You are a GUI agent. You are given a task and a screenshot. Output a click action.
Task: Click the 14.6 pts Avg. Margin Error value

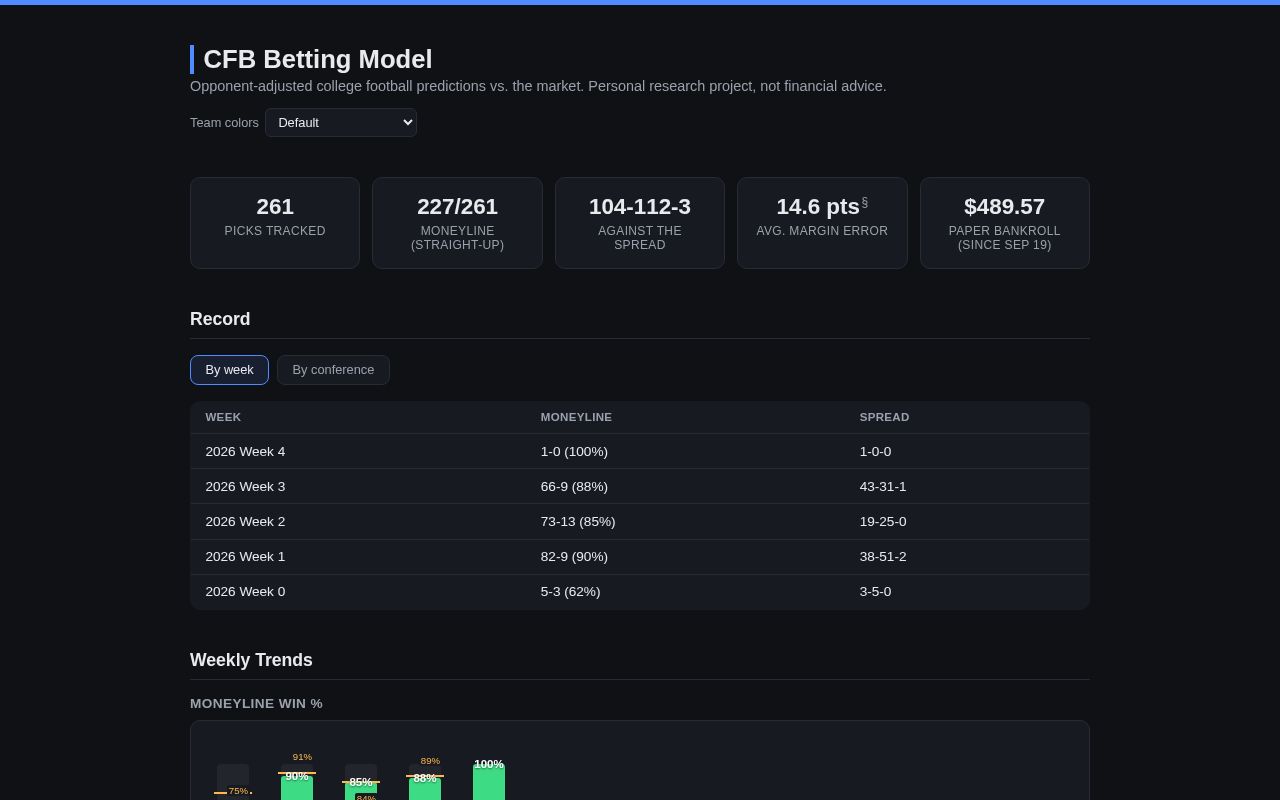(x=818, y=207)
